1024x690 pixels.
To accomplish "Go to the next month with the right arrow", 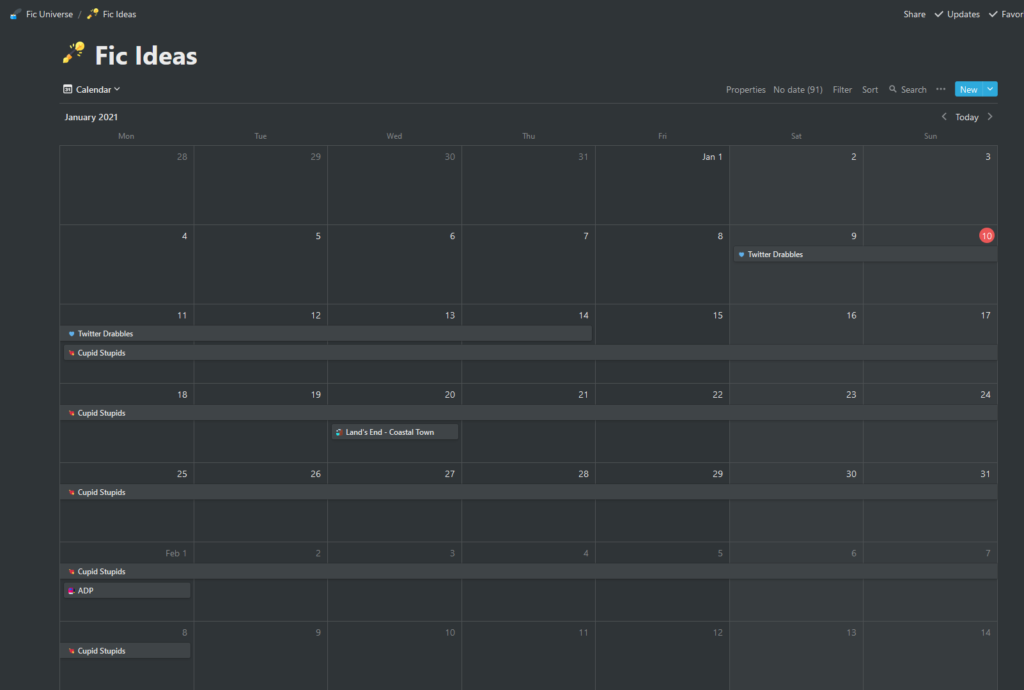I will (990, 117).
